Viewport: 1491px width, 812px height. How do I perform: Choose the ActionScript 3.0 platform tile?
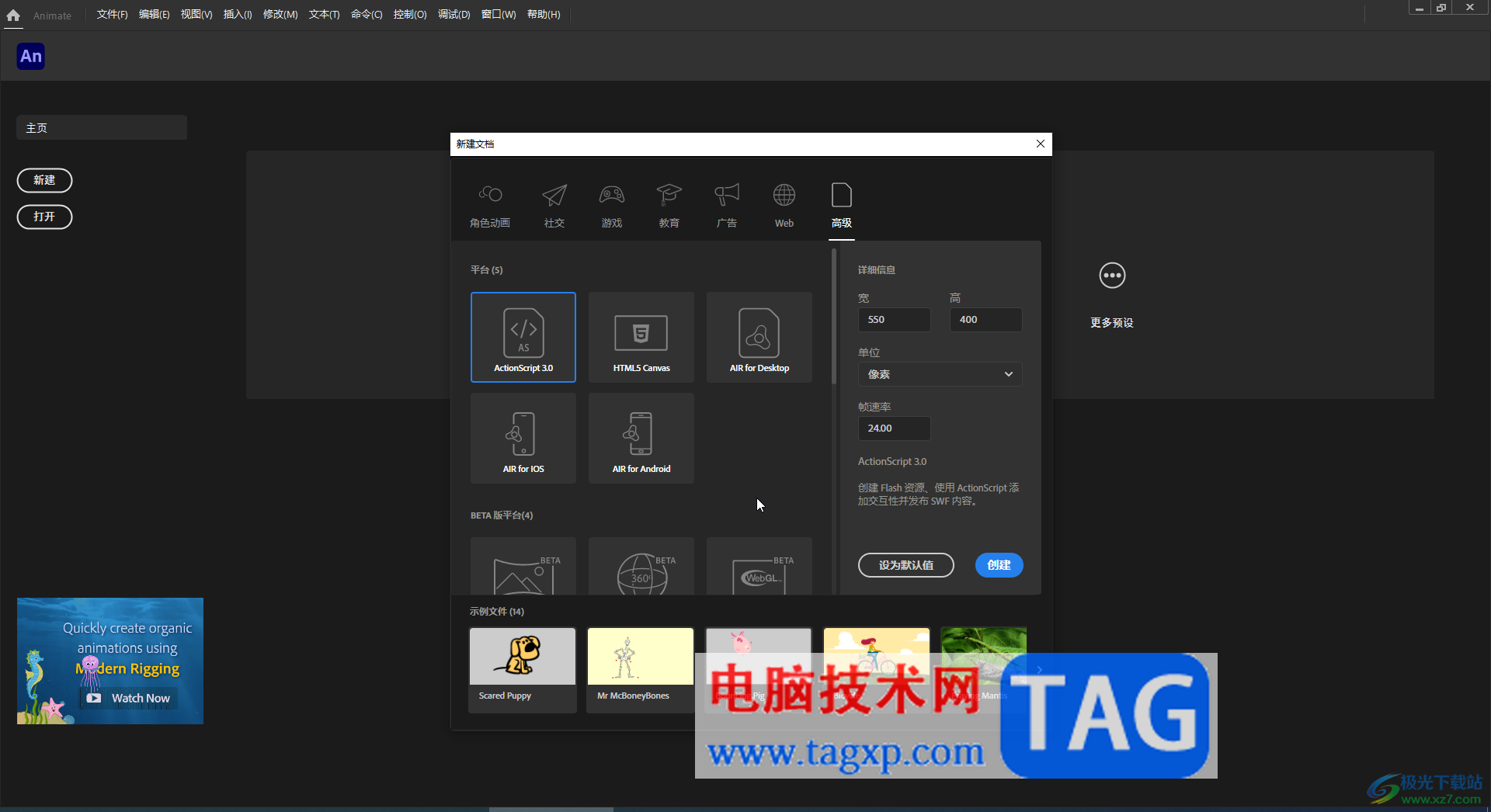(523, 337)
